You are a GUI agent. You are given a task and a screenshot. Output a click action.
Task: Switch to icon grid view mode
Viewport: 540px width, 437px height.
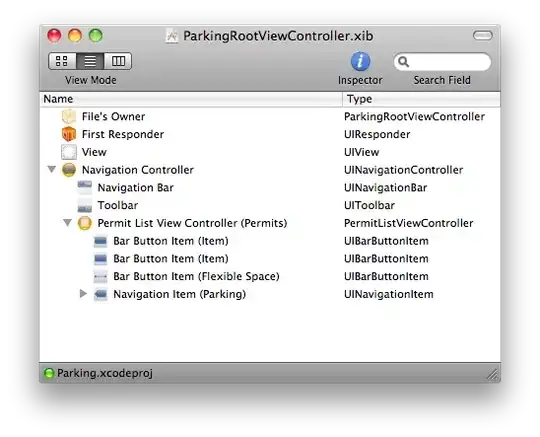pyautogui.click(x=62, y=61)
